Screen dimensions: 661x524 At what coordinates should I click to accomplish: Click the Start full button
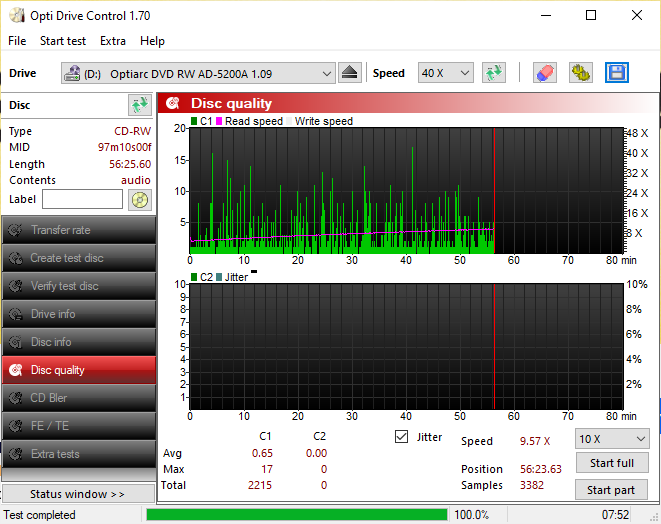pyautogui.click(x=611, y=463)
